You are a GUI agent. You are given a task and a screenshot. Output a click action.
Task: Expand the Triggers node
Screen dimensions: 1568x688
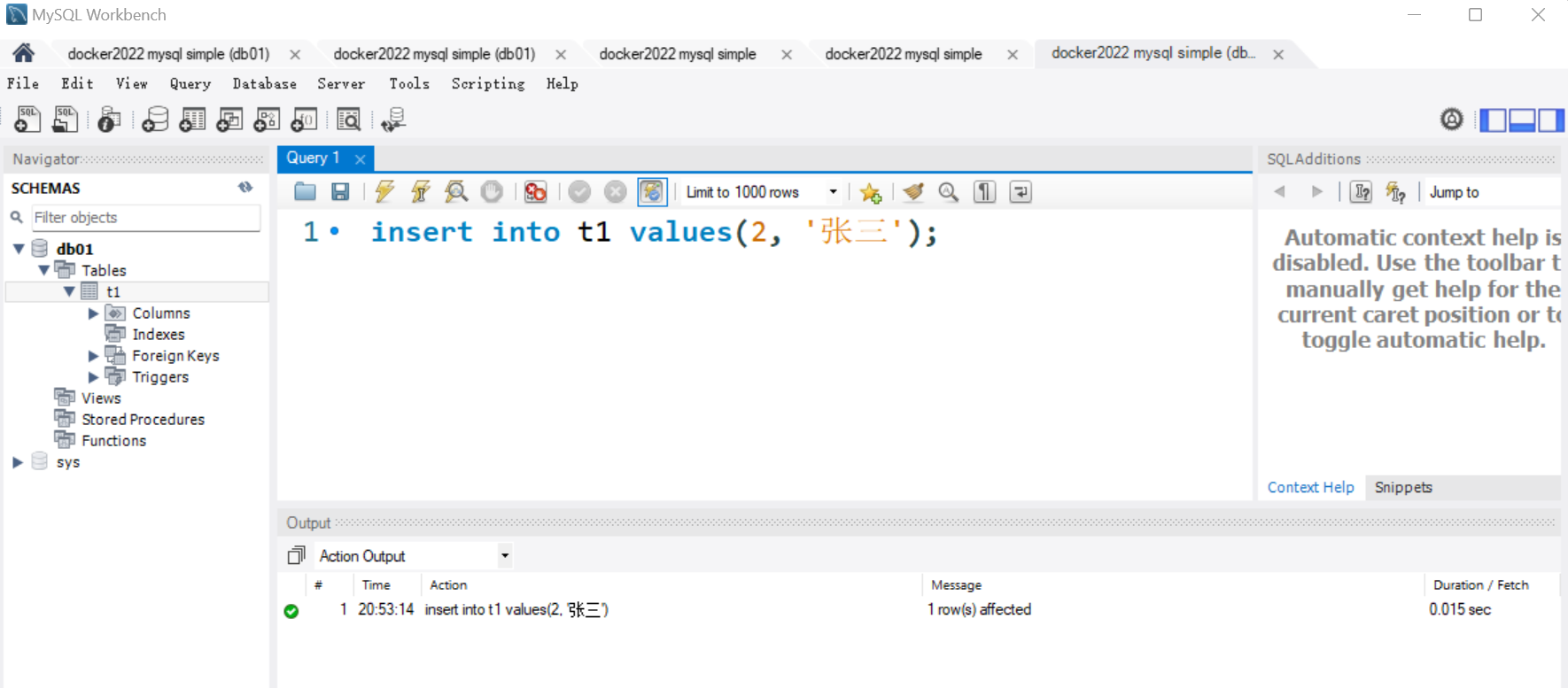tap(93, 377)
